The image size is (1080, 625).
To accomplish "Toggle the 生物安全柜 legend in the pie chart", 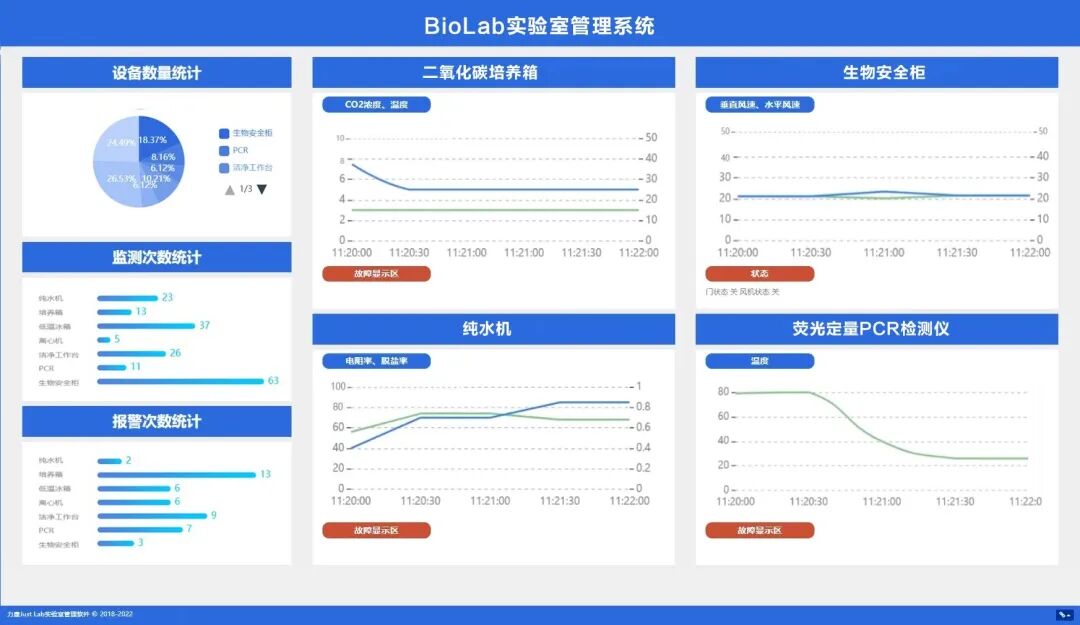I will pos(247,133).
